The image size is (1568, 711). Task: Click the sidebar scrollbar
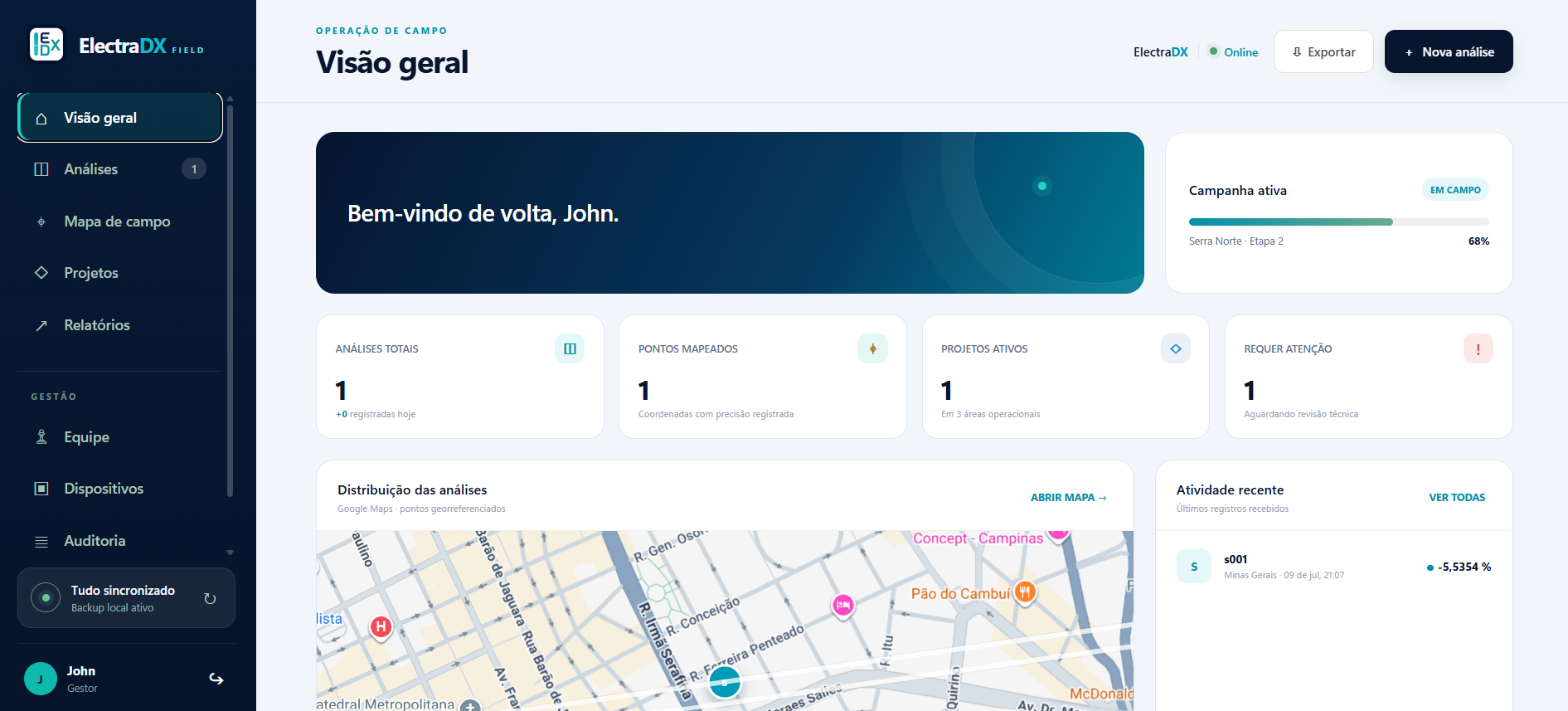coord(230,300)
